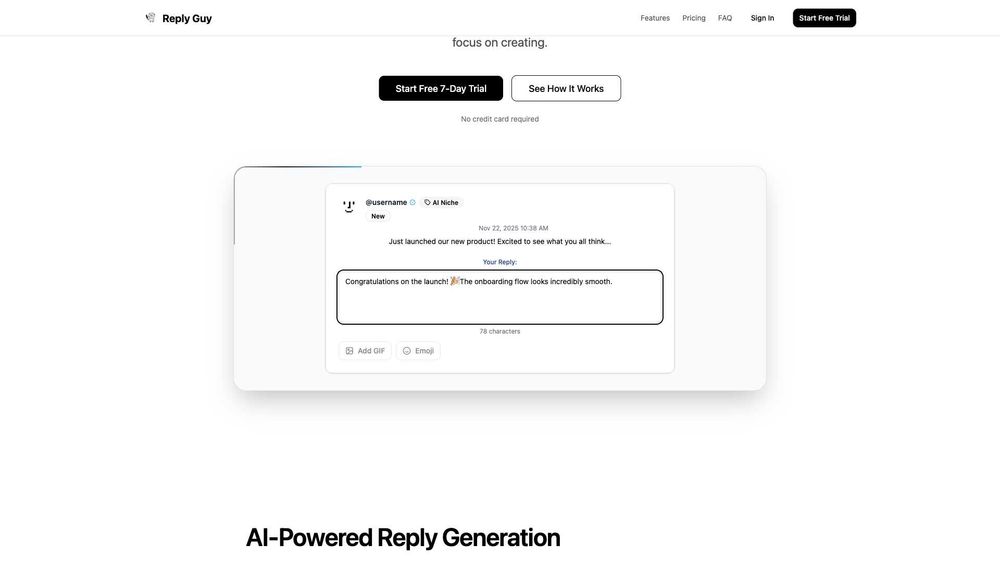Click the smiley icon on Emoji button
The width and height of the screenshot is (1000, 563).
[407, 351]
